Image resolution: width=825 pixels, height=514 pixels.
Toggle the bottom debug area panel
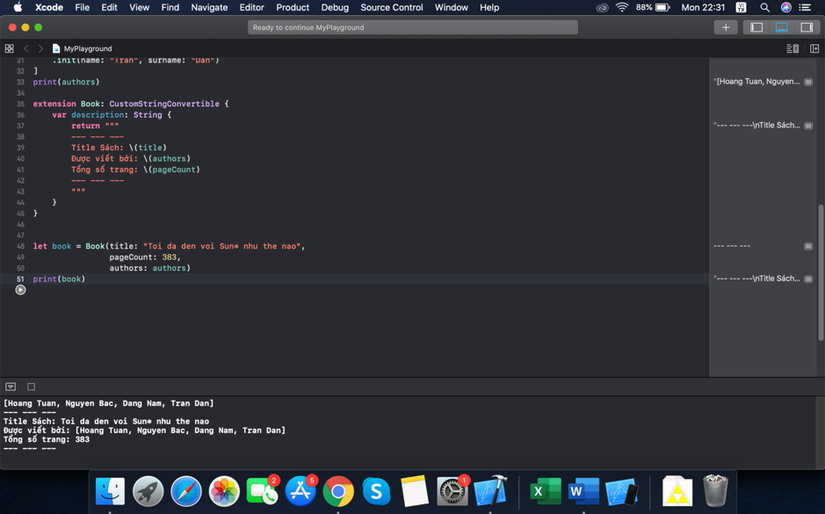[x=781, y=27]
